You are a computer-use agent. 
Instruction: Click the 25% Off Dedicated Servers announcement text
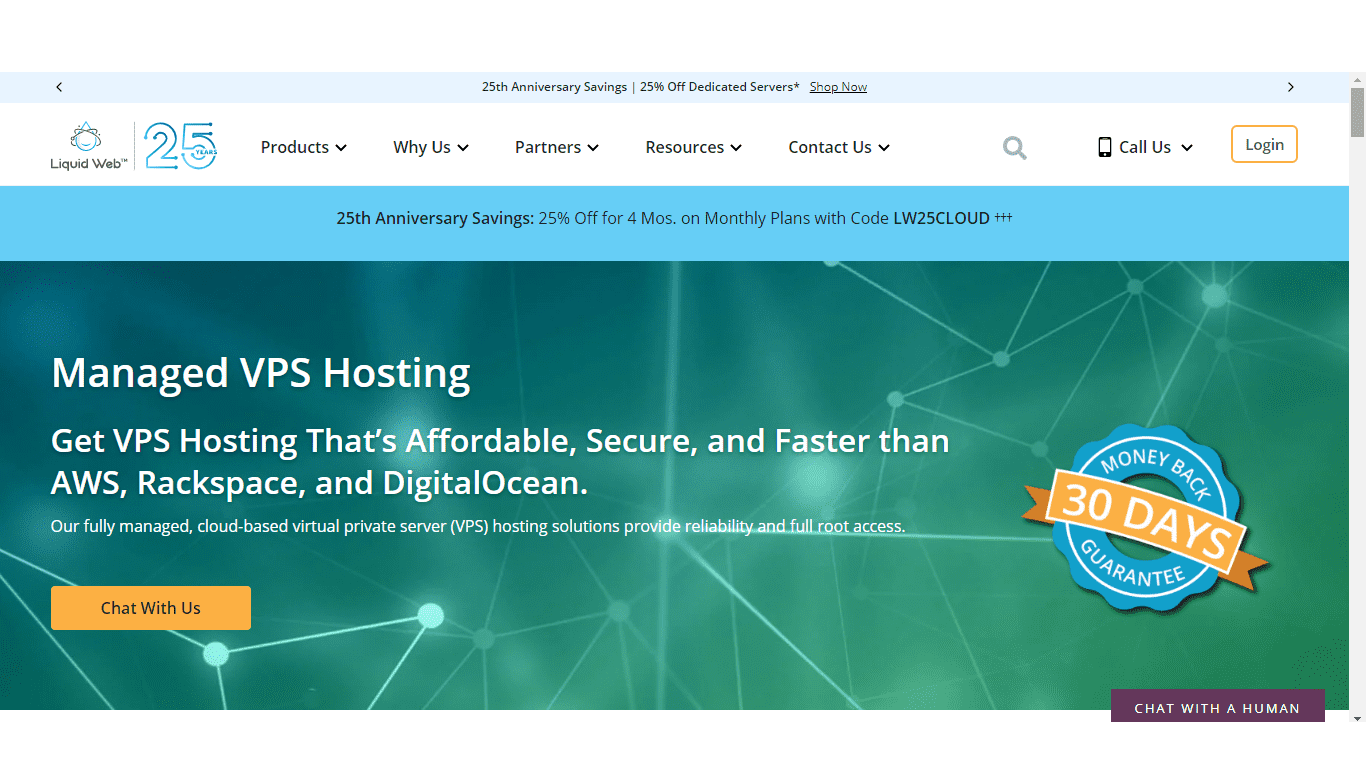pyautogui.click(x=720, y=87)
